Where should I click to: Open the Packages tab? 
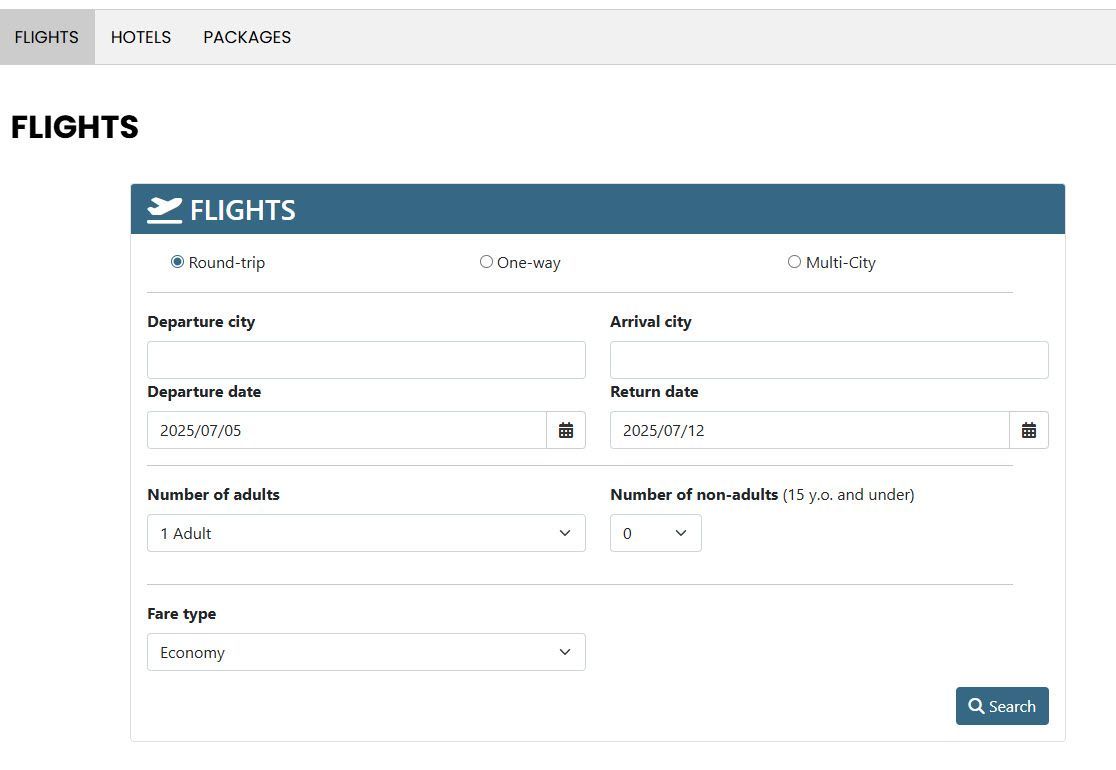tap(247, 37)
